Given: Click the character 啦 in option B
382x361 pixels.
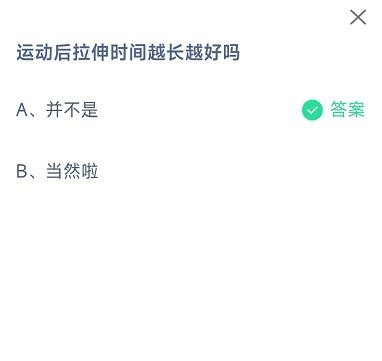Looking at the screenshot, I should (90, 171).
